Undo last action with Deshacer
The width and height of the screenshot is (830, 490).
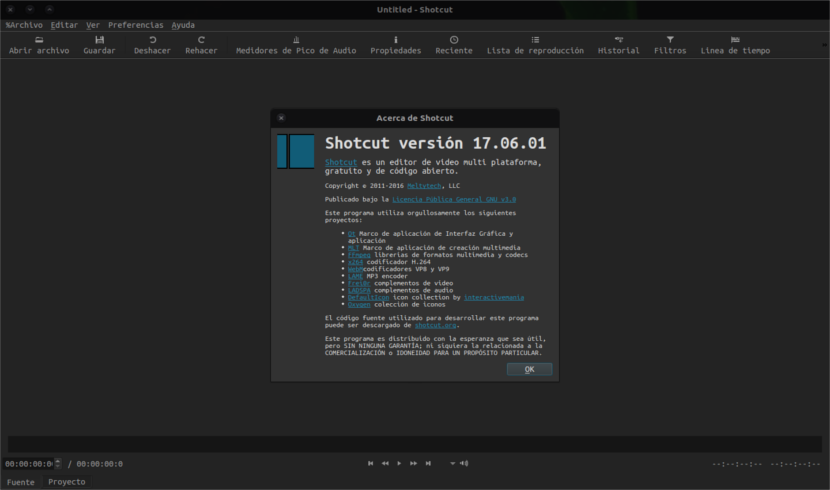click(x=152, y=46)
